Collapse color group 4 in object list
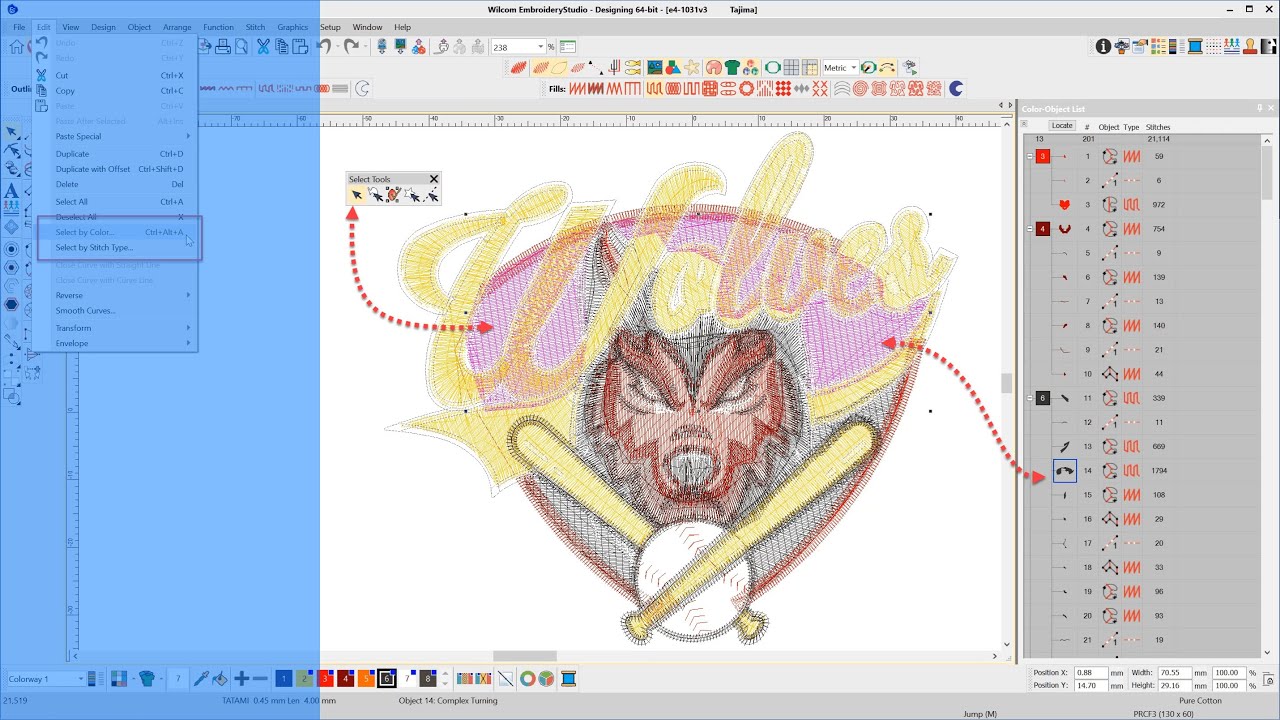1280x720 pixels. click(1030, 229)
